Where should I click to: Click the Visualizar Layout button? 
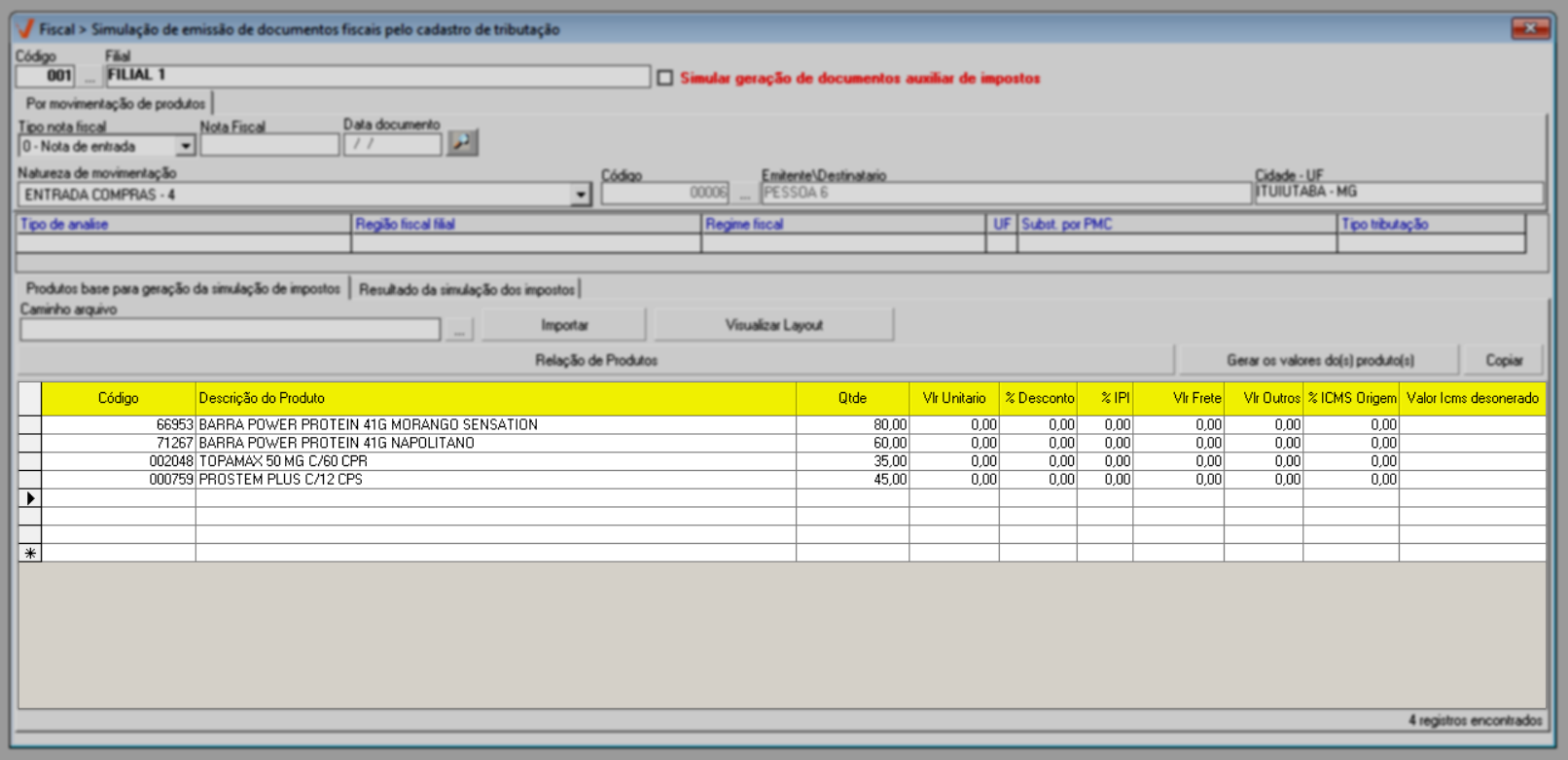[773, 325]
